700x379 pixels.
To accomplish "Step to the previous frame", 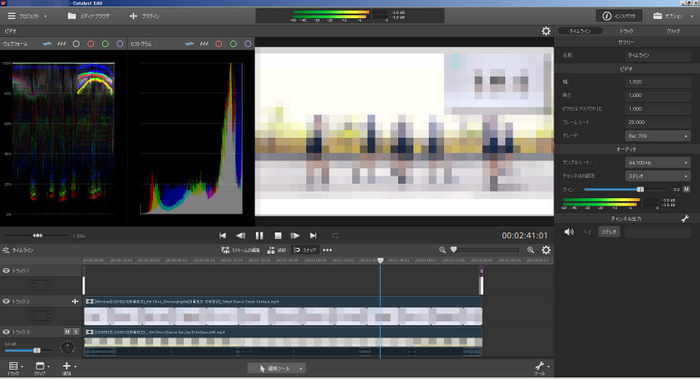I will (241, 235).
